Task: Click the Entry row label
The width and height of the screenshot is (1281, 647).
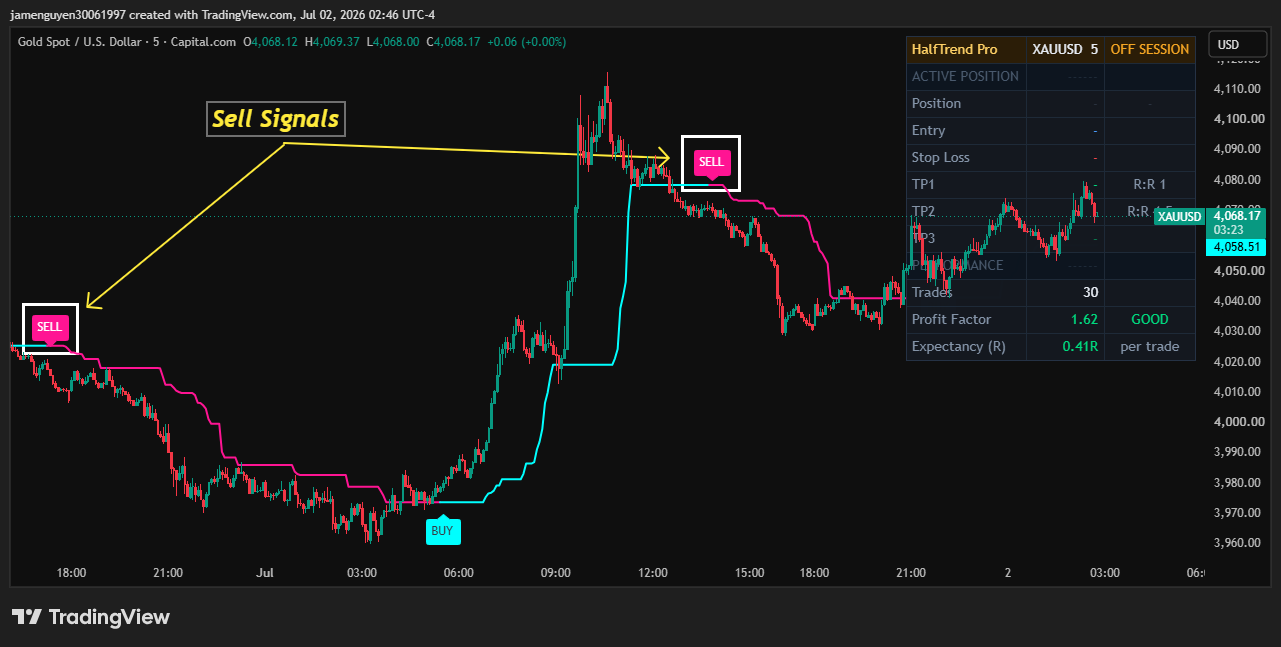Action: pos(928,130)
